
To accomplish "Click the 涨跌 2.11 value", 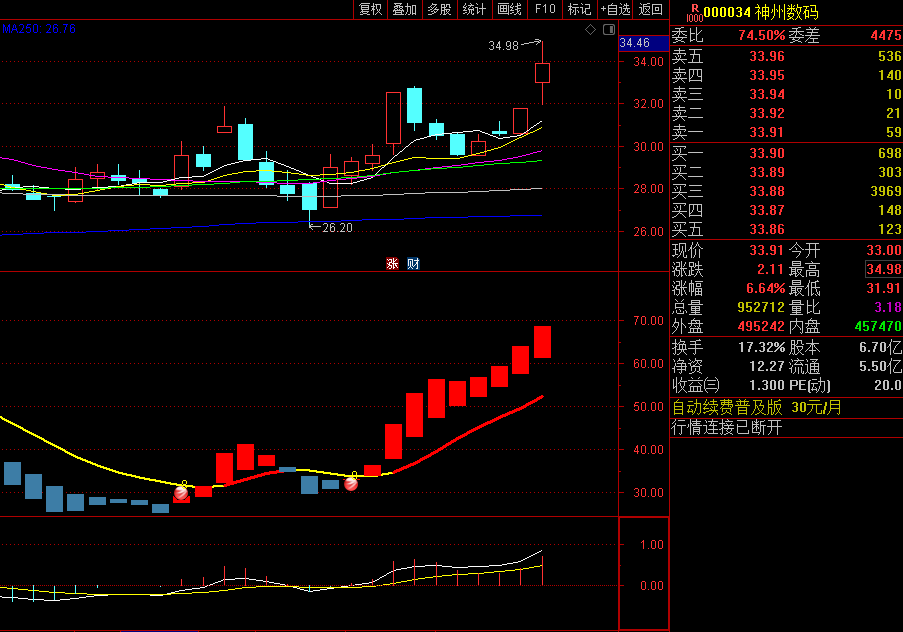I will (x=770, y=269).
